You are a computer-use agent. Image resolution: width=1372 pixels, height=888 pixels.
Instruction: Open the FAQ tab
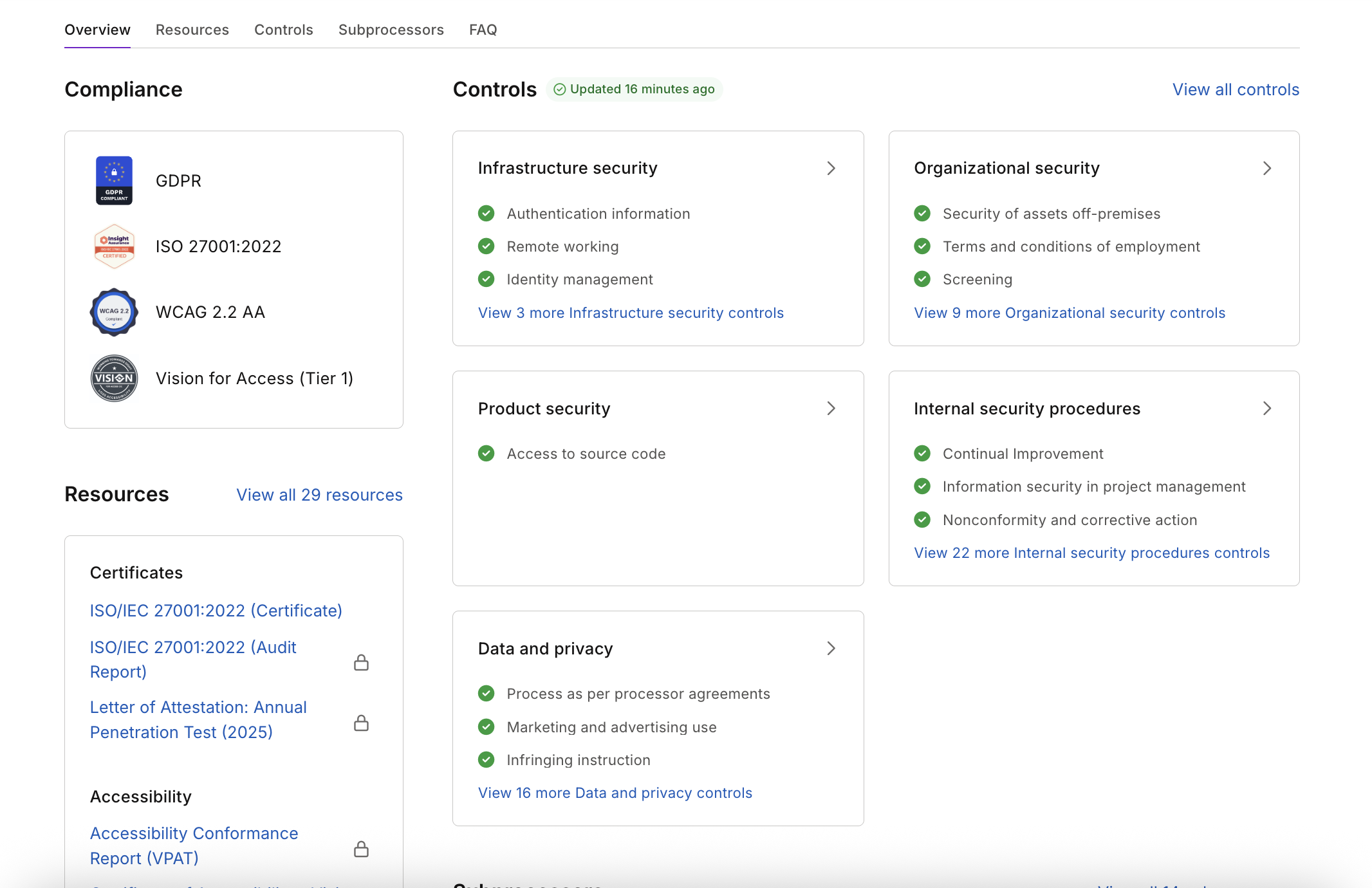point(483,30)
